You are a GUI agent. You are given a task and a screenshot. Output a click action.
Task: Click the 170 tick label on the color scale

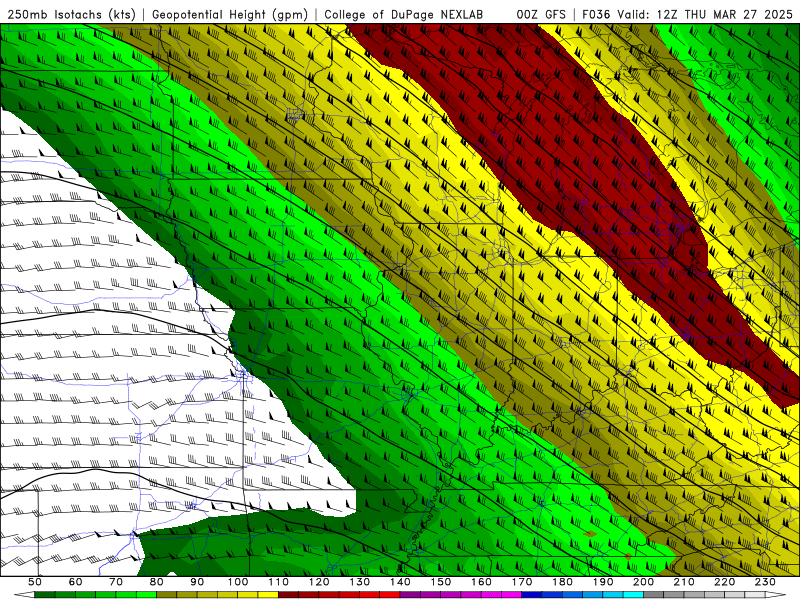click(x=522, y=582)
